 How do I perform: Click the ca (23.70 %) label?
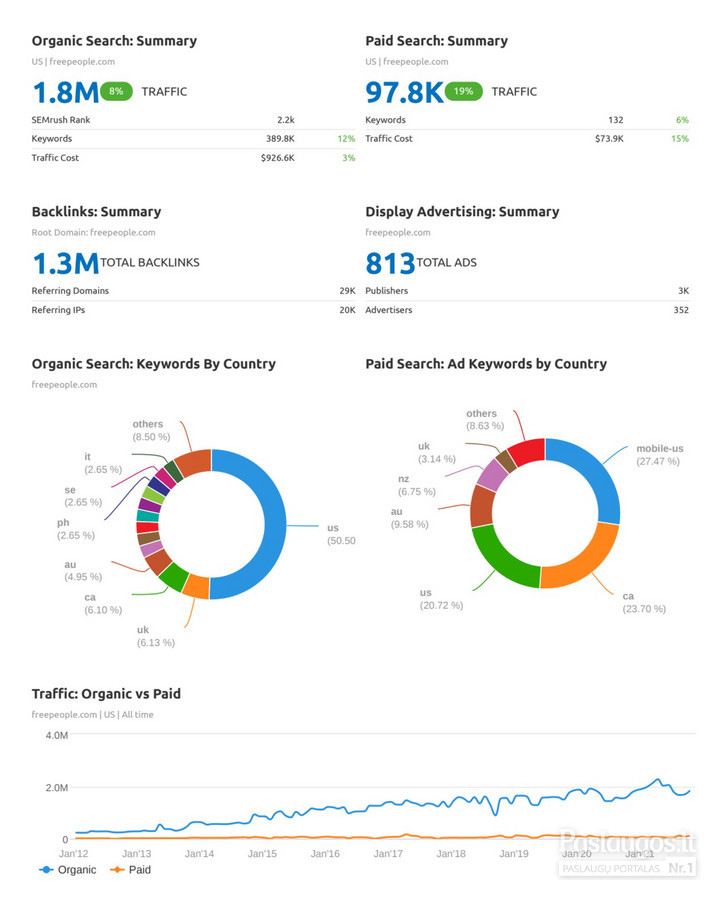(x=644, y=603)
